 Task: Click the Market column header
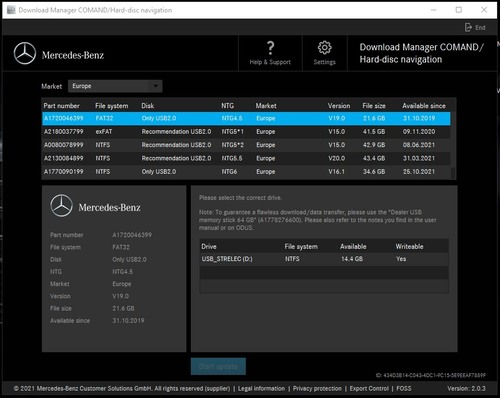click(x=266, y=106)
